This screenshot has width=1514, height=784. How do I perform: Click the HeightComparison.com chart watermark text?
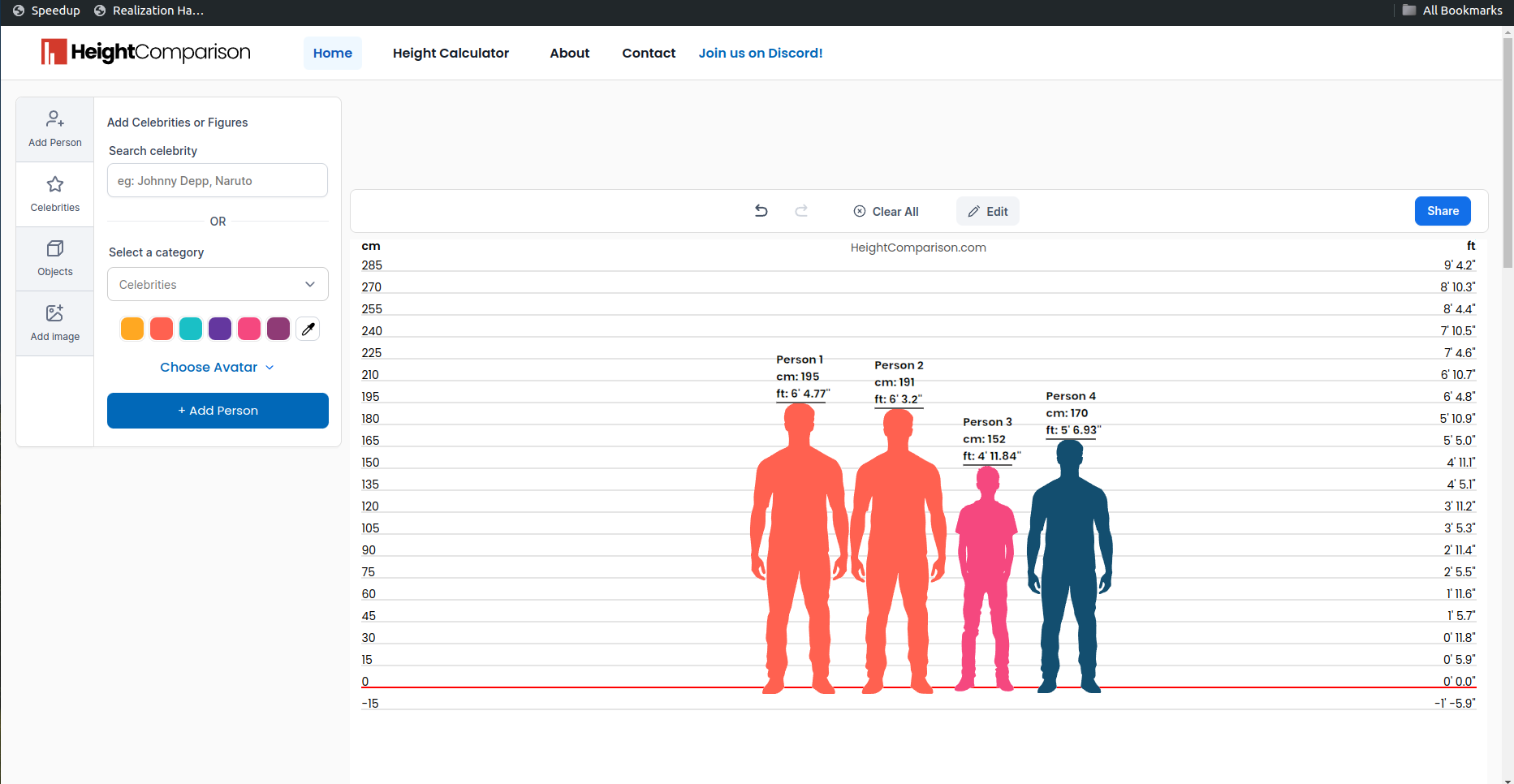pos(918,248)
